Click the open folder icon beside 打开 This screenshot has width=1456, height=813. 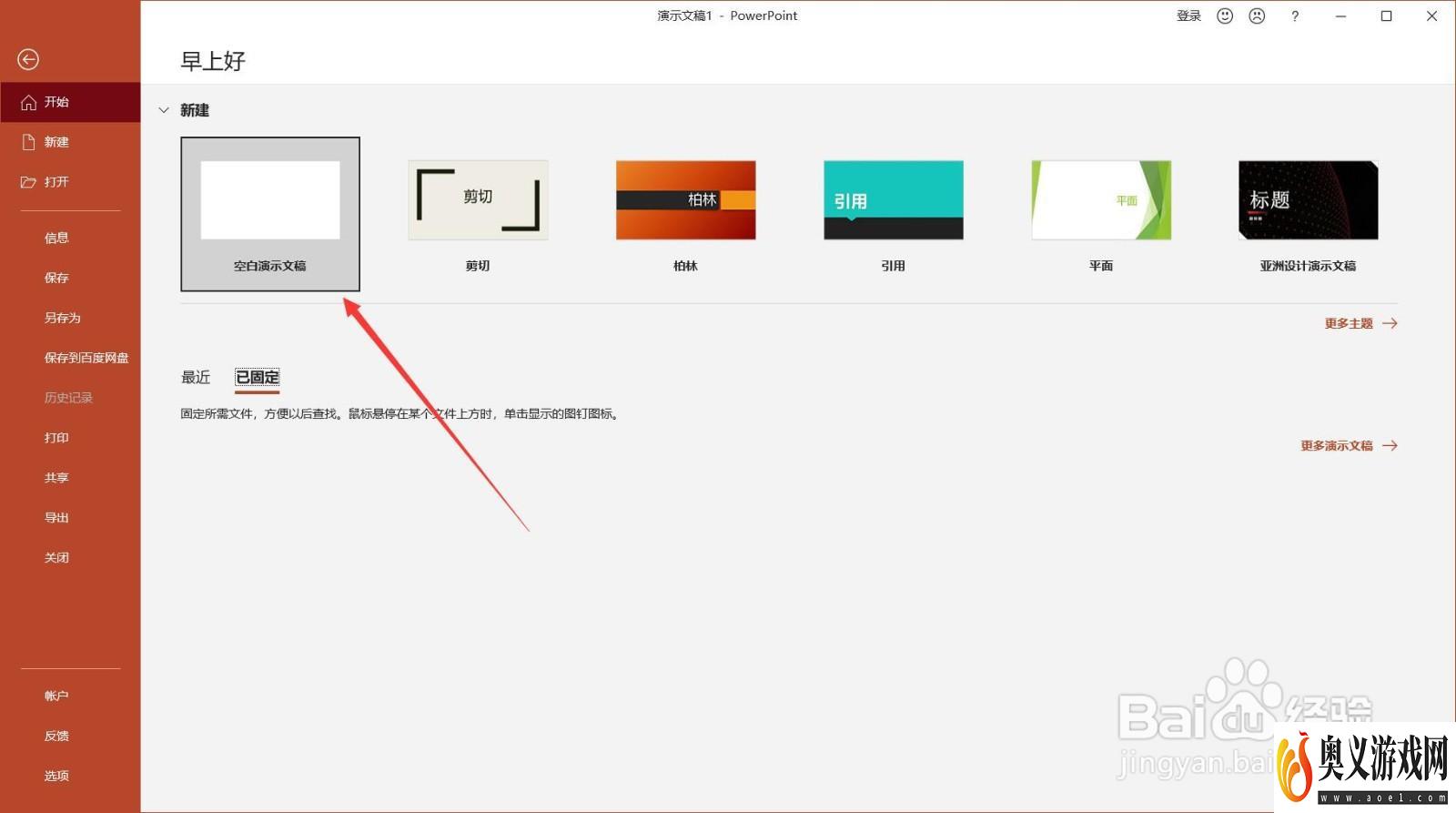(28, 182)
